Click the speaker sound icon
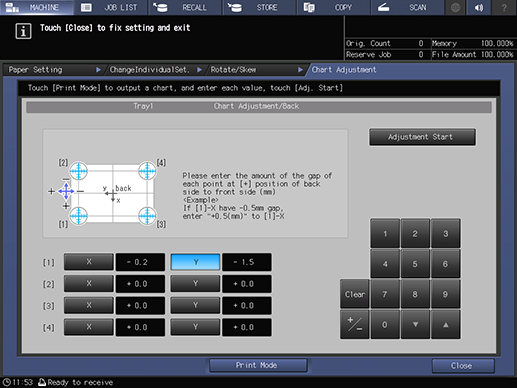 479,7
